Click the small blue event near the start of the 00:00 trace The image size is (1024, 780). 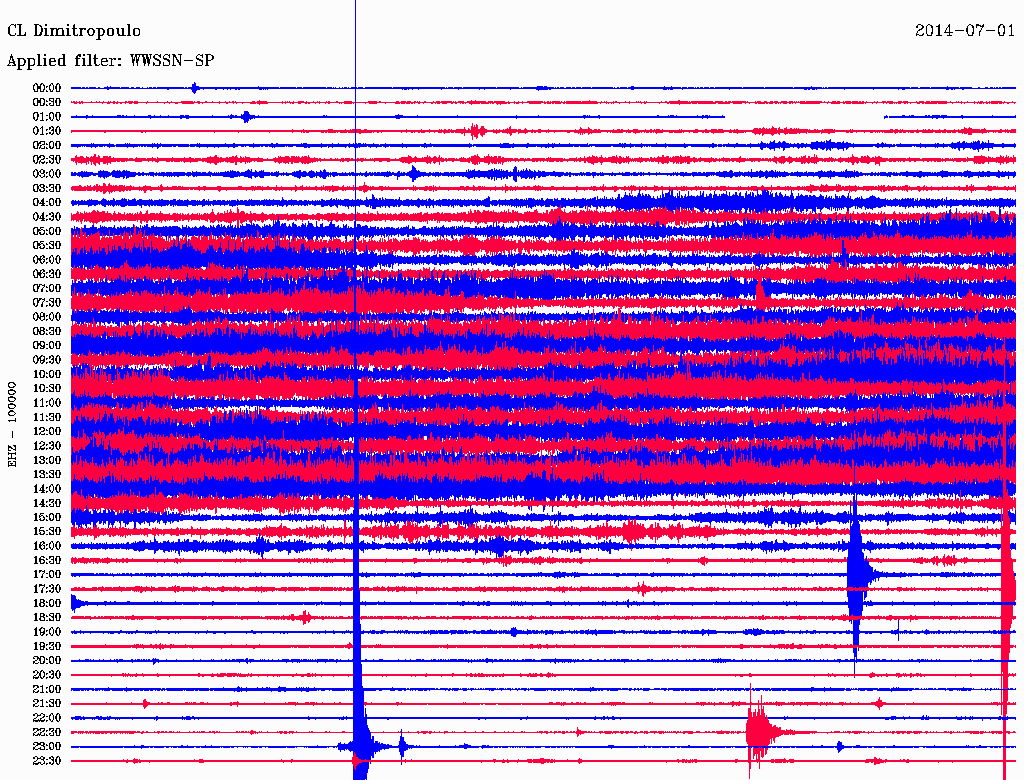point(194,88)
